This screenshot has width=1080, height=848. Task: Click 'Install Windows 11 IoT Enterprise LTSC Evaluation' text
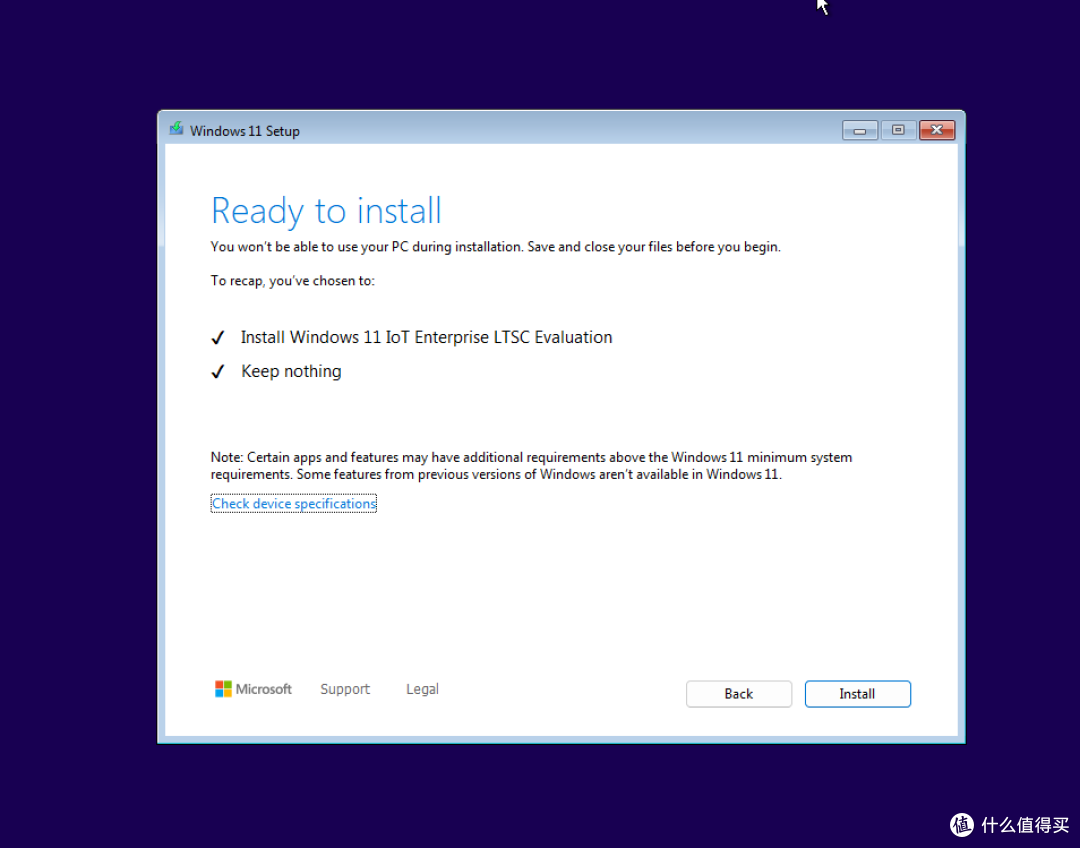pyautogui.click(x=426, y=338)
